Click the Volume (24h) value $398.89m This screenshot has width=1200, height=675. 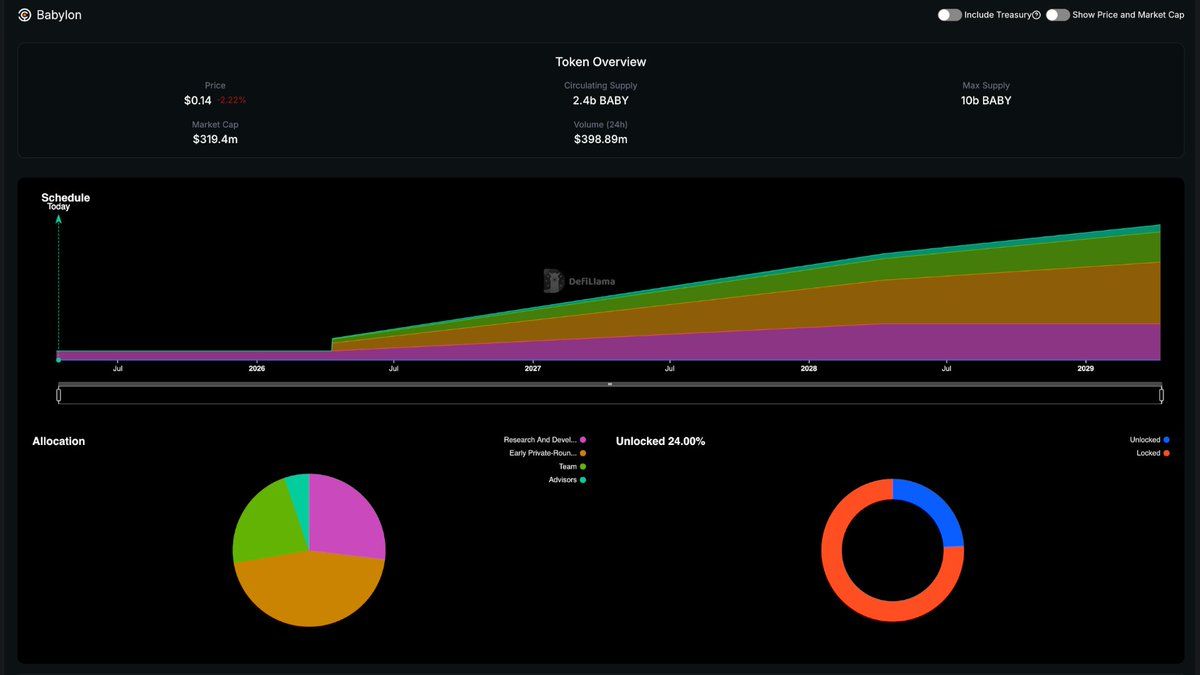click(600, 139)
